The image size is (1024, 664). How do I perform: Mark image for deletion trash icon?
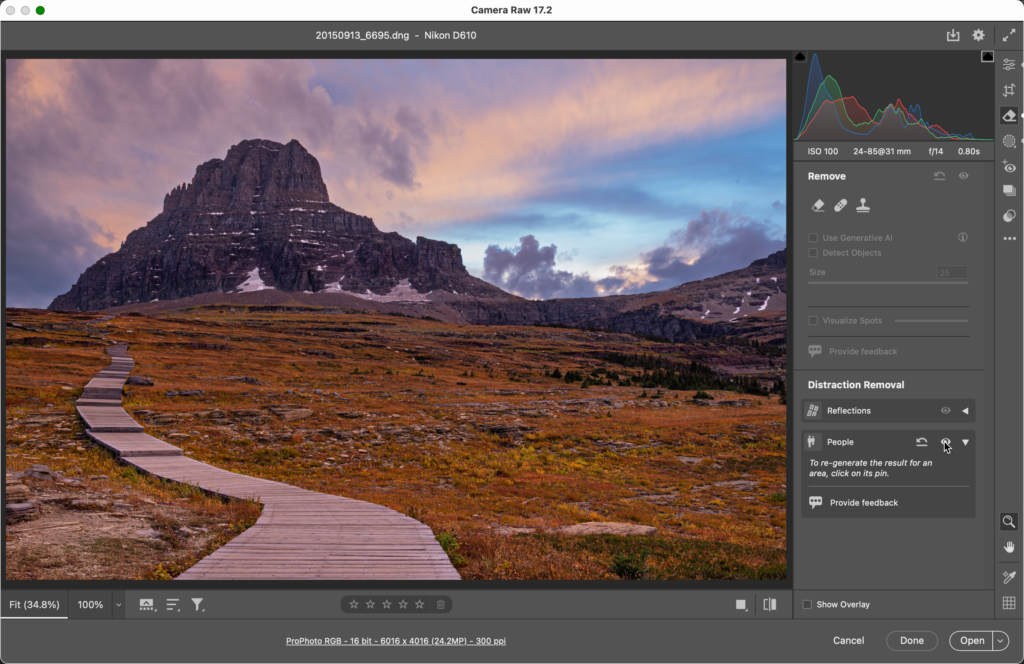pos(441,605)
